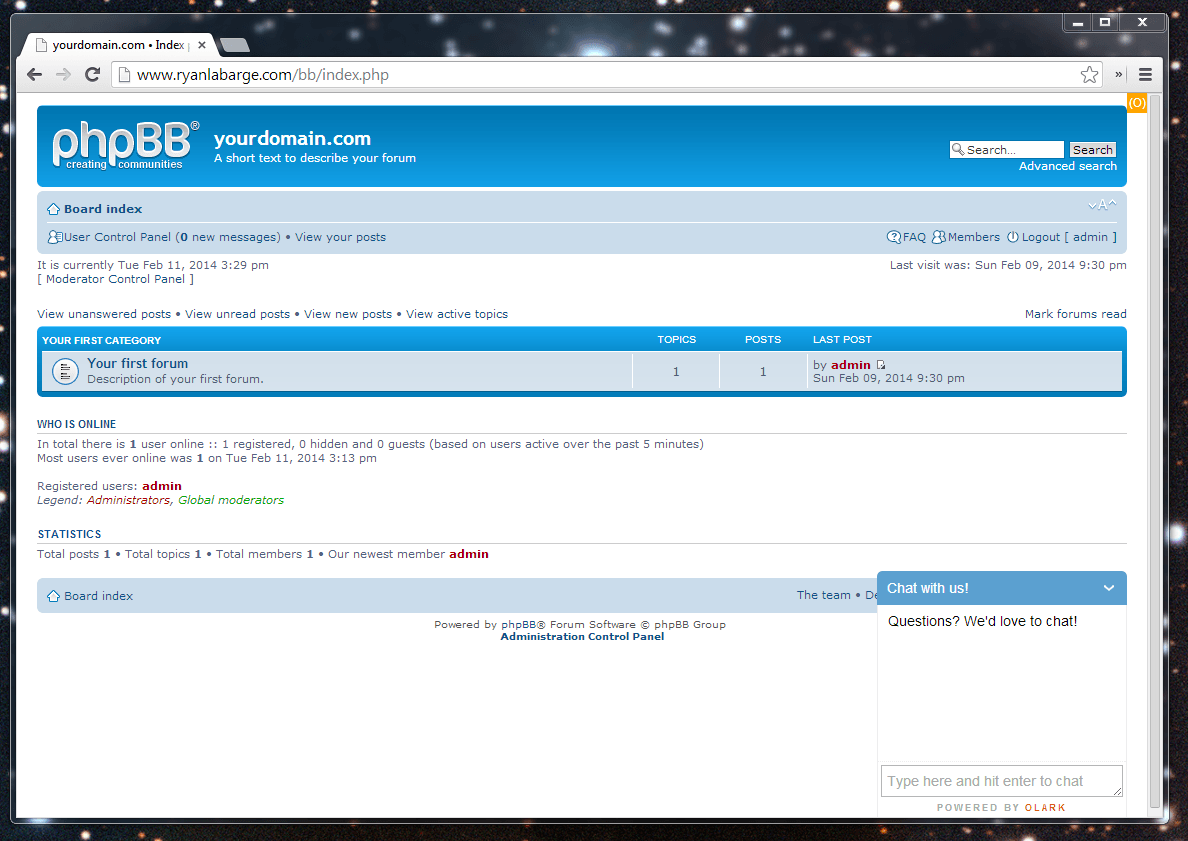Click the phpBB logo in header
Image resolution: width=1188 pixels, height=841 pixels.
(125, 146)
